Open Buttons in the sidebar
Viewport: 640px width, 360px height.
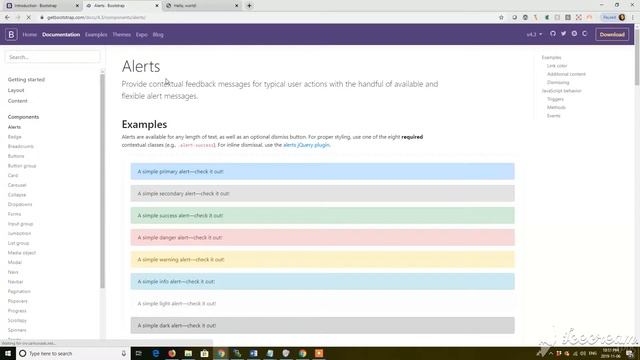click(16, 156)
